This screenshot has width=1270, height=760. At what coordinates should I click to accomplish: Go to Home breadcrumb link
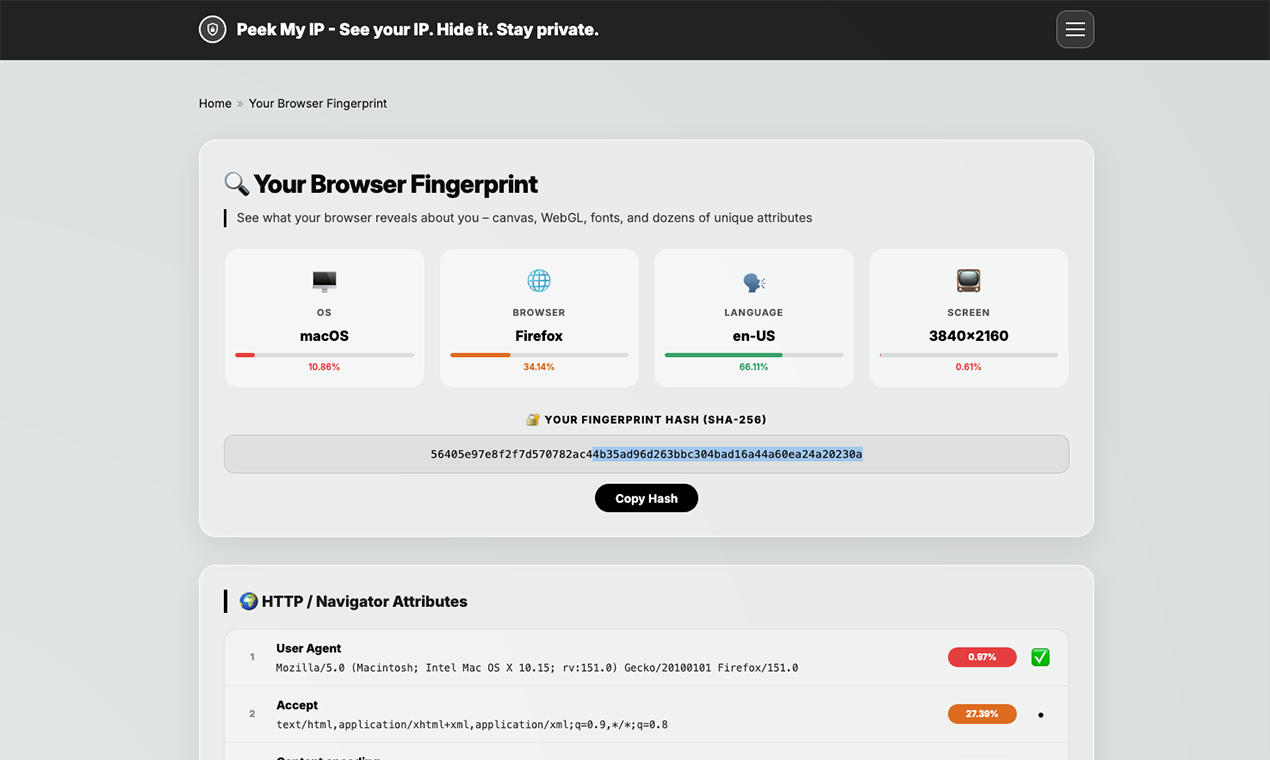point(215,104)
